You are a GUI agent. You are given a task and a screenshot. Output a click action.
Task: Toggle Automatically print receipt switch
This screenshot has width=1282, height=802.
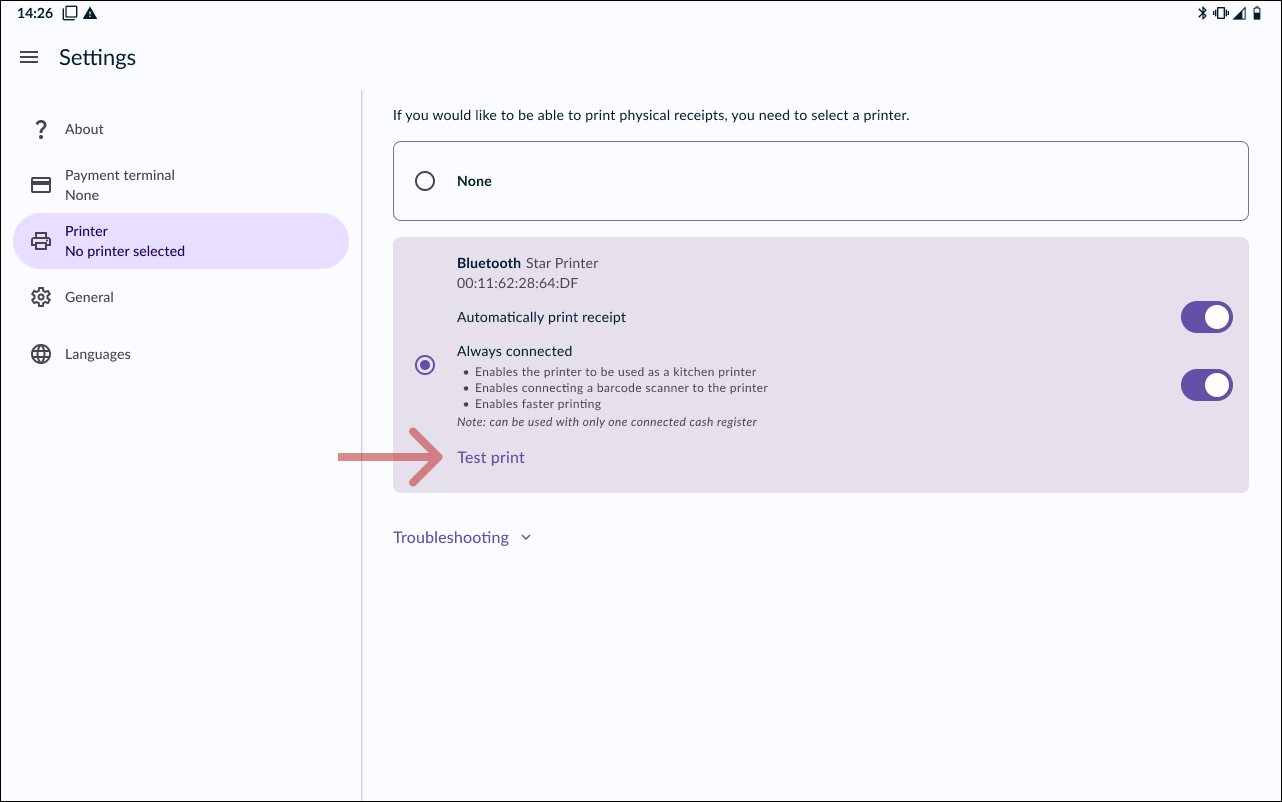pyautogui.click(x=1206, y=318)
